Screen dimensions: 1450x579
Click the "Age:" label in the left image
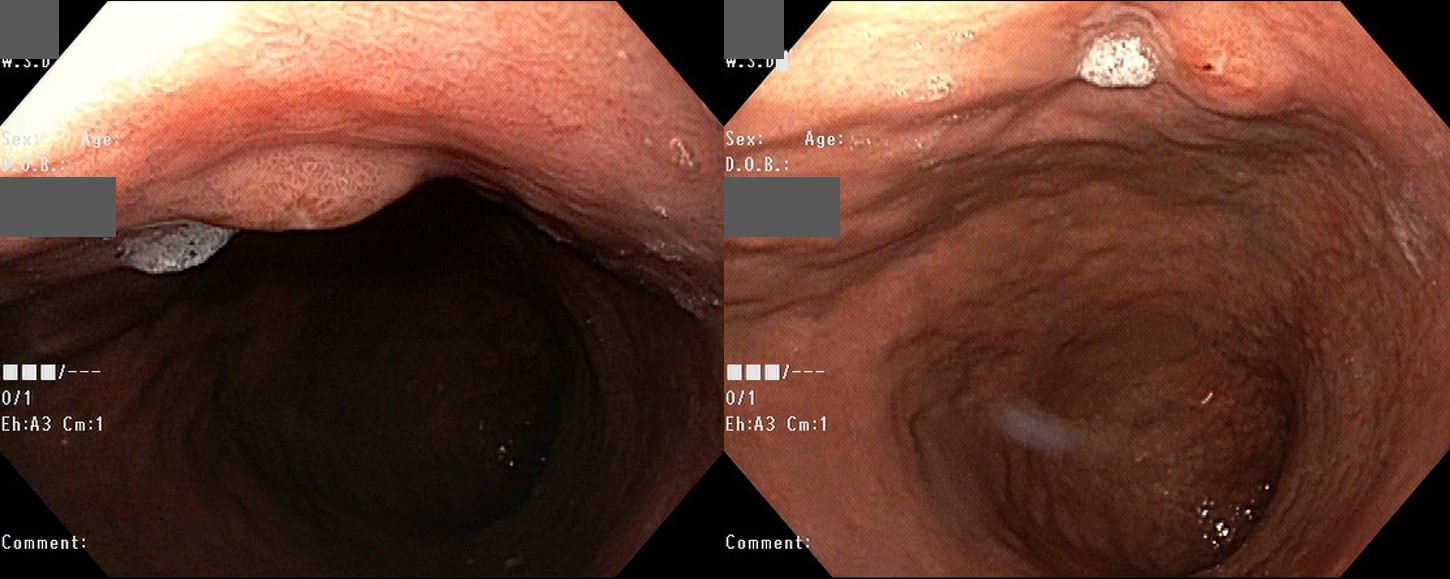coord(100,140)
